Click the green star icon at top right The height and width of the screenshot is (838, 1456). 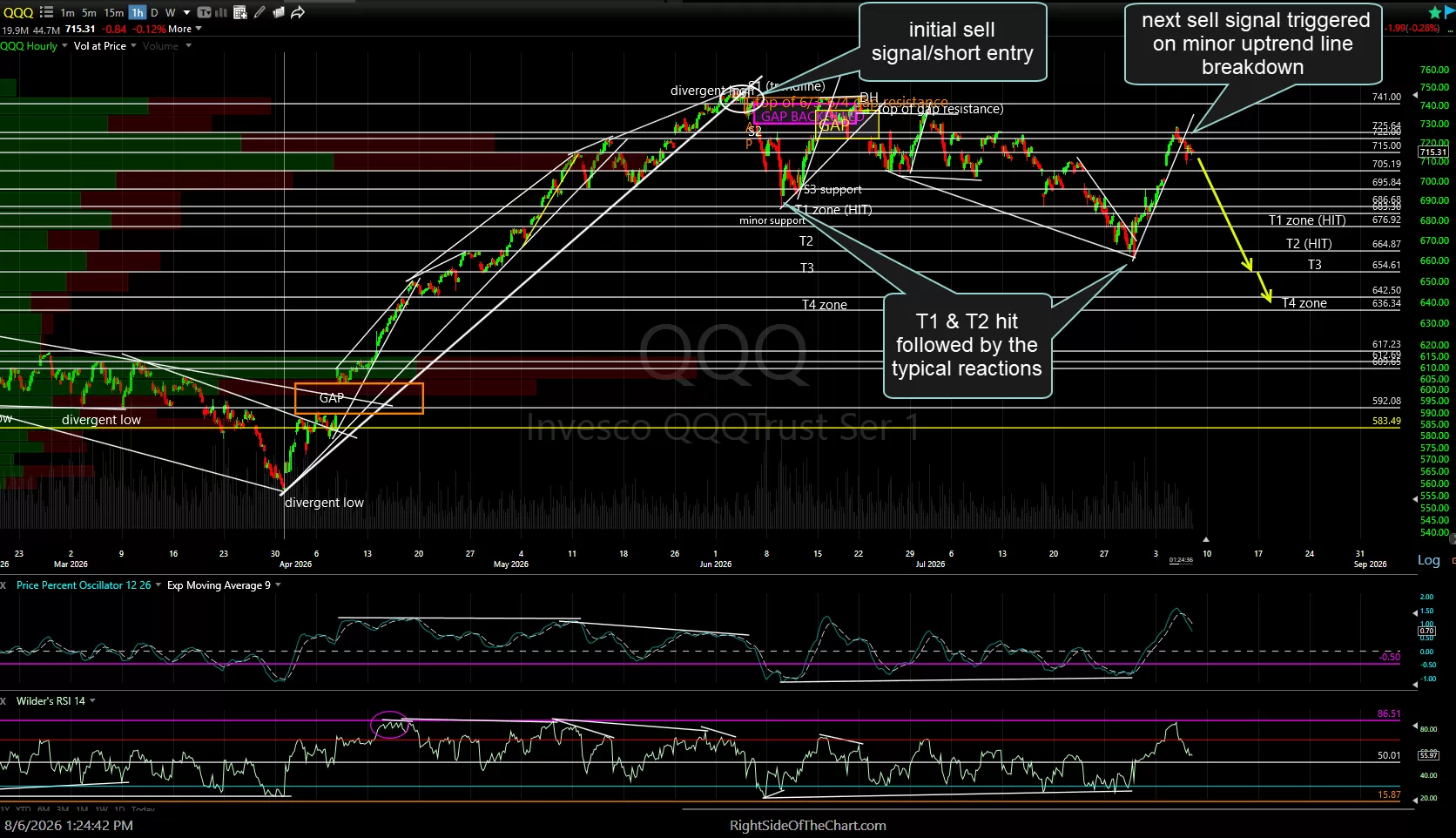[1435, 11]
